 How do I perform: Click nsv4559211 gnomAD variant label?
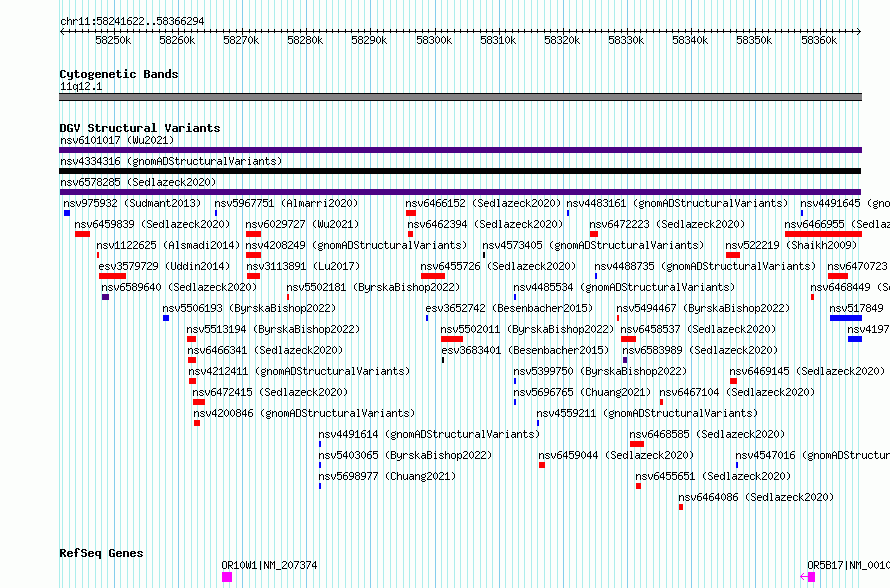coord(647,413)
